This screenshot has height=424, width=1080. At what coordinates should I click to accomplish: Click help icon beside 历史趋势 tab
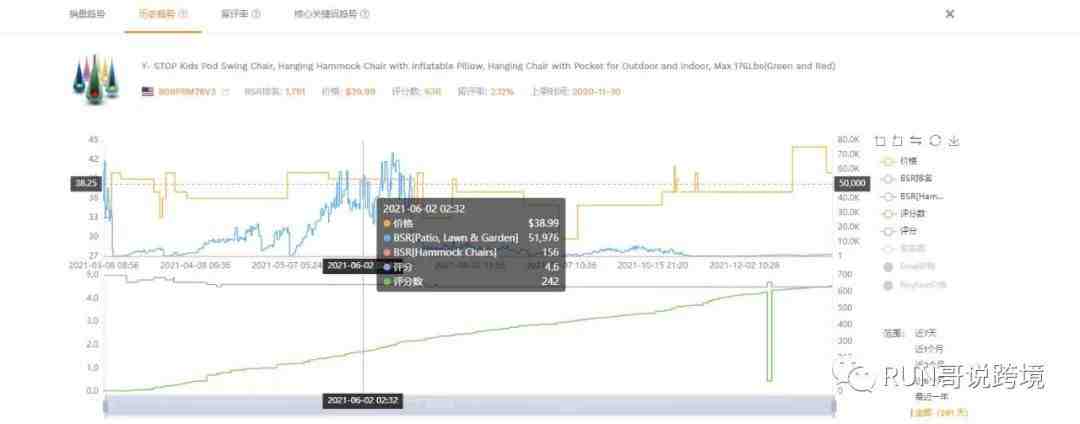coord(184,14)
